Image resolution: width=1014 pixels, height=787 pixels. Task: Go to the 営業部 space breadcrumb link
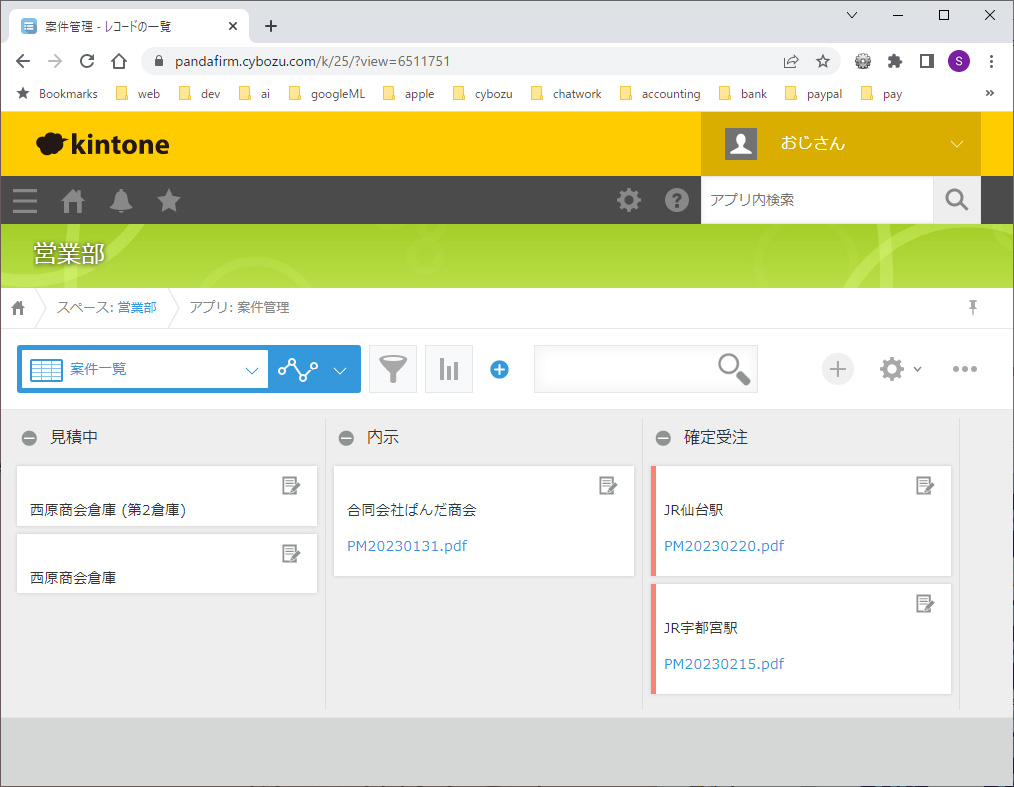pyautogui.click(x=137, y=308)
